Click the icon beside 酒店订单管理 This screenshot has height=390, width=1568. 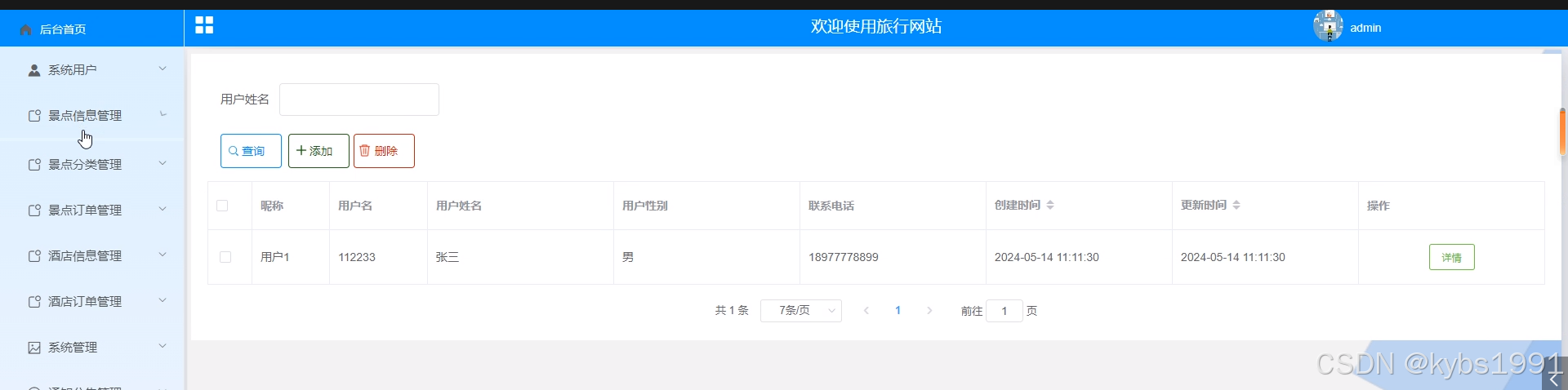(34, 302)
